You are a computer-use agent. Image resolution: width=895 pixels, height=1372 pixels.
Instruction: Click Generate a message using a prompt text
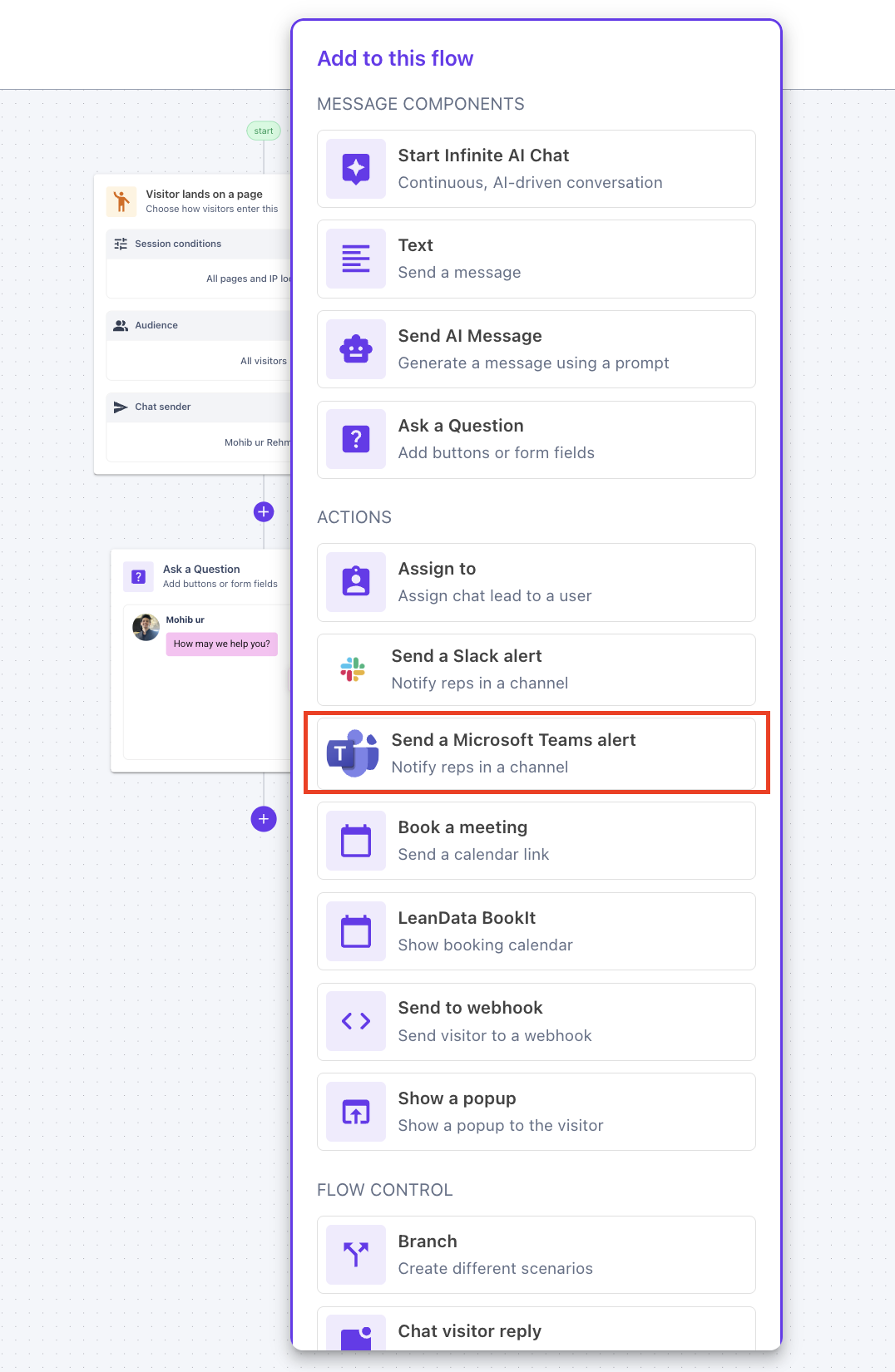(x=534, y=363)
